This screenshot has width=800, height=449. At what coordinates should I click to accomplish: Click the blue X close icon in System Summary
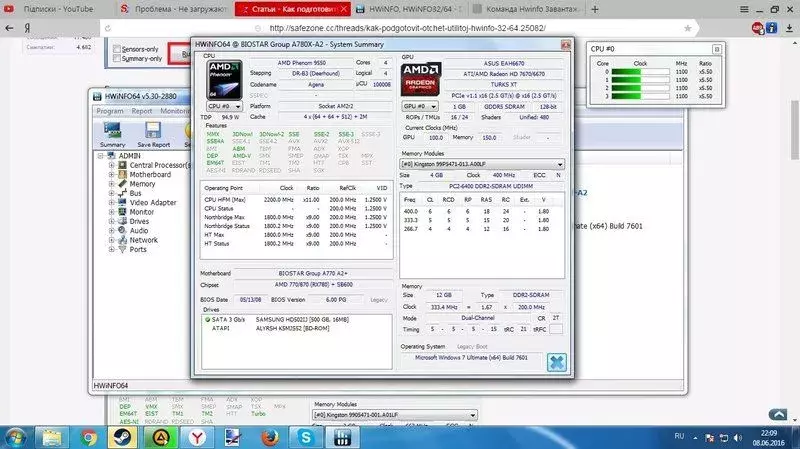(557, 363)
